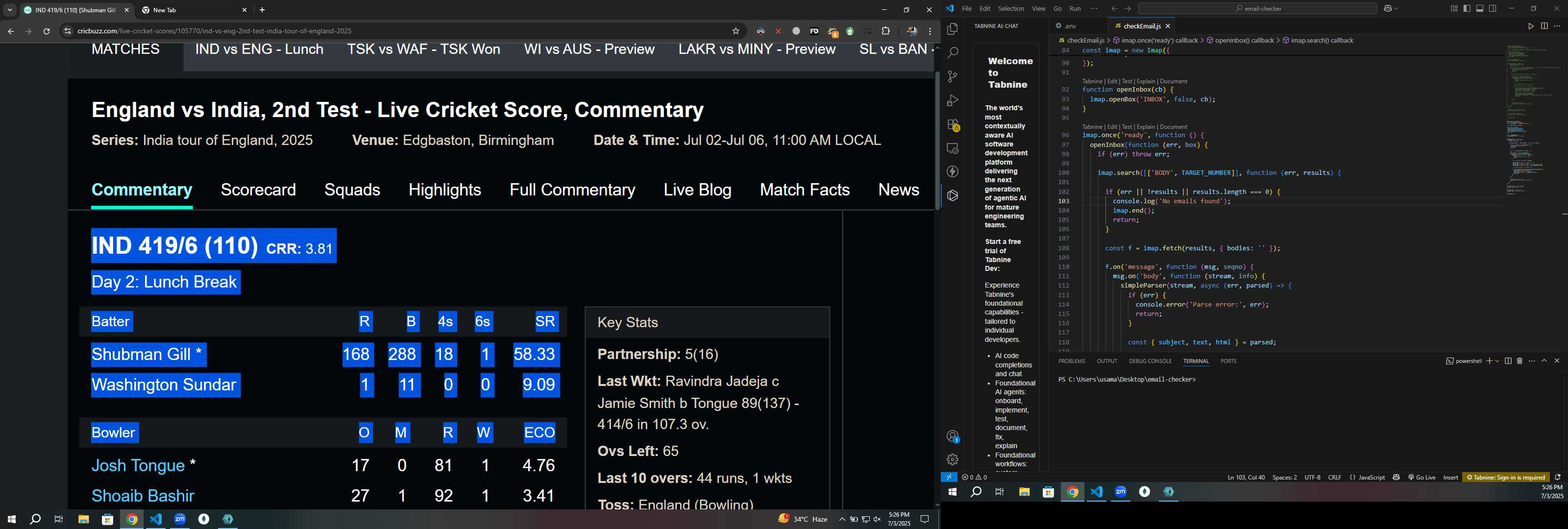Open the VS Code Selection menu
This screenshot has width=1568, height=529.
[1011, 8]
